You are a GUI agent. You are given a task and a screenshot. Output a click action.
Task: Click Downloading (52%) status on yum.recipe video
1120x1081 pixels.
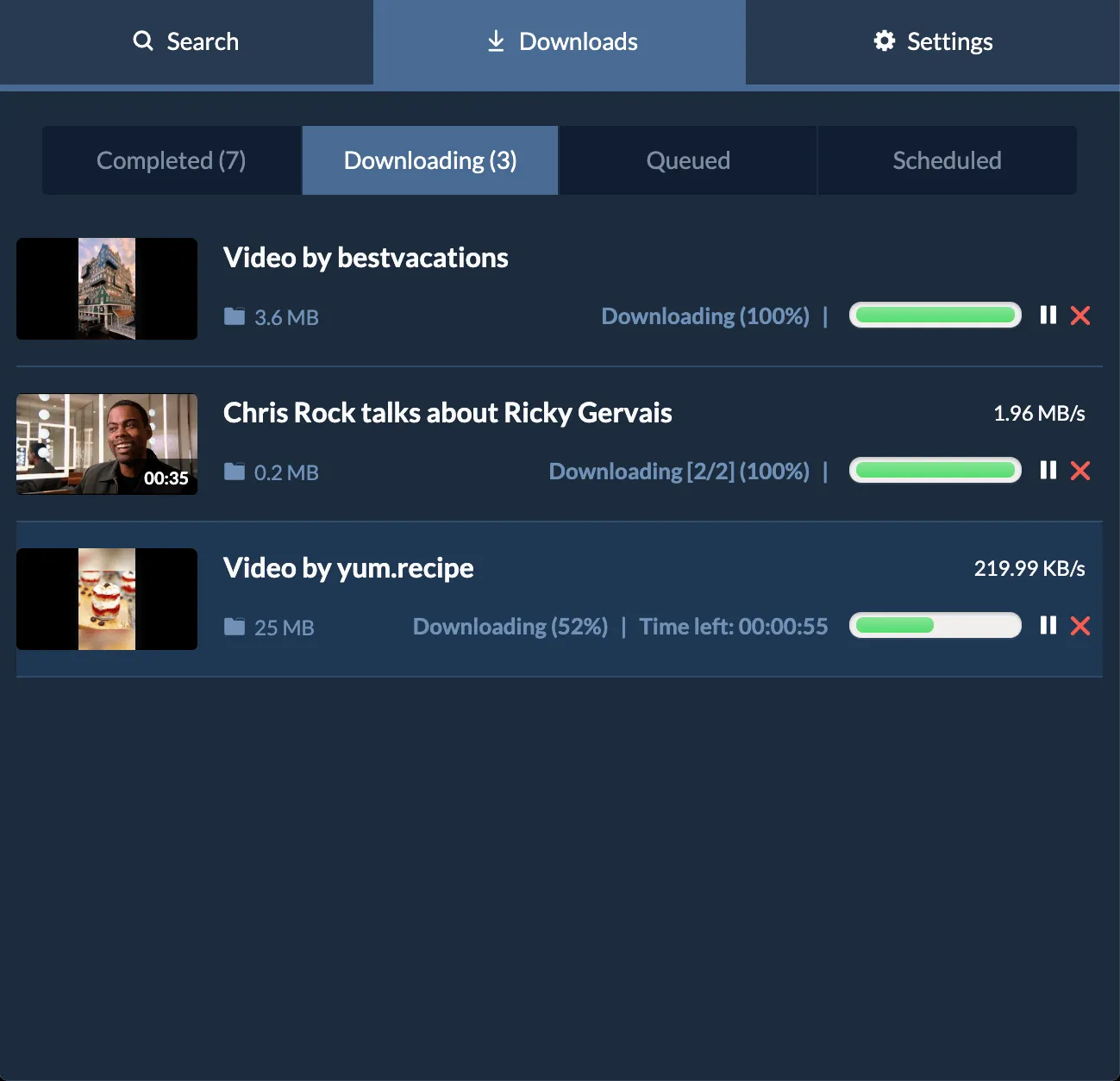coord(510,626)
